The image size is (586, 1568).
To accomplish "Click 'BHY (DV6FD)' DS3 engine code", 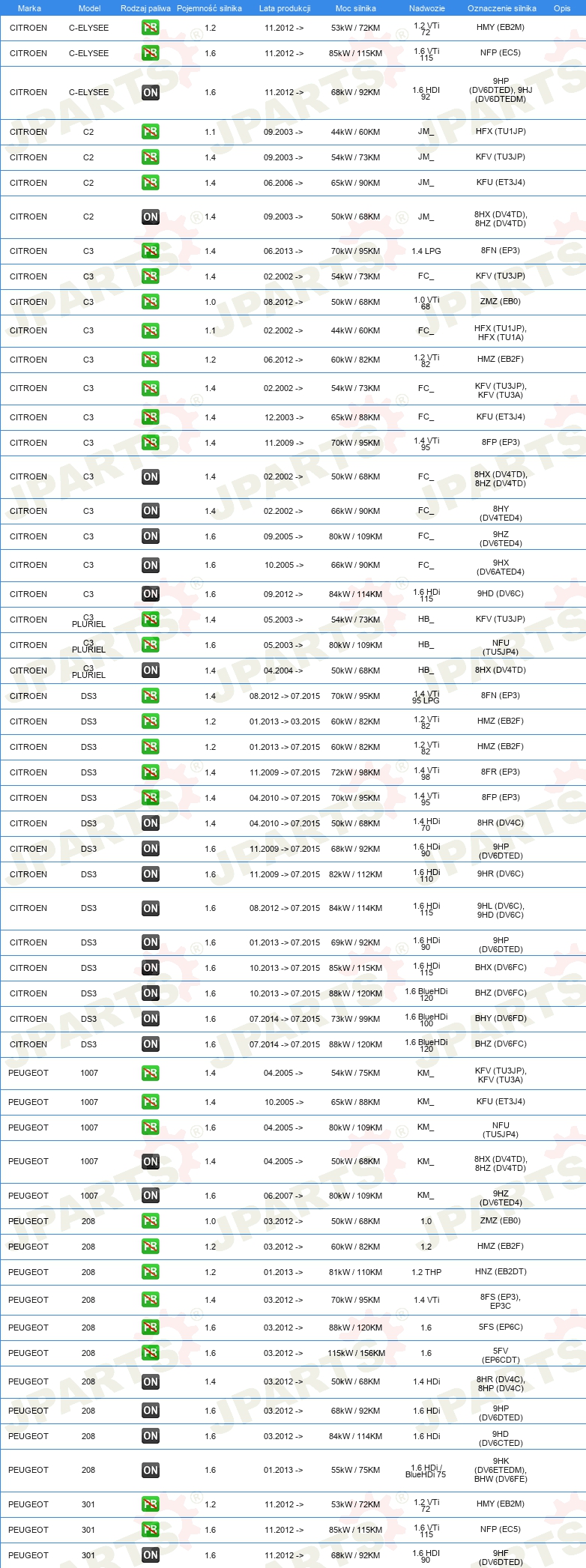I will pos(501,1019).
